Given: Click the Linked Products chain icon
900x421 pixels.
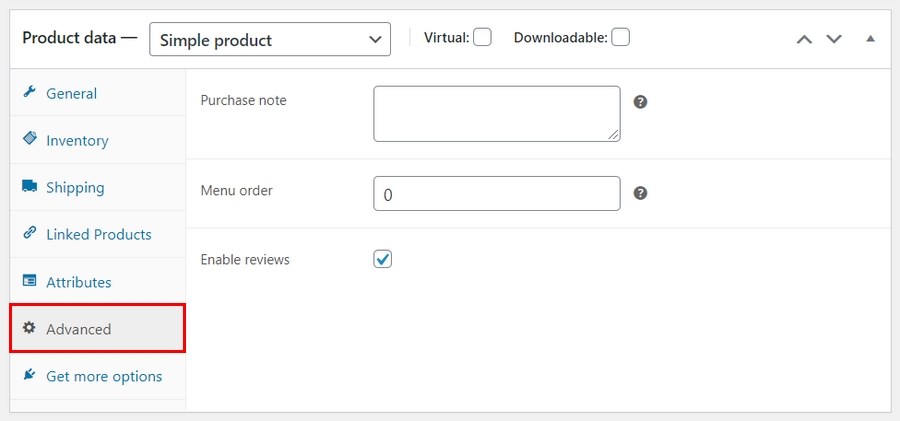Looking at the screenshot, I should pos(29,233).
